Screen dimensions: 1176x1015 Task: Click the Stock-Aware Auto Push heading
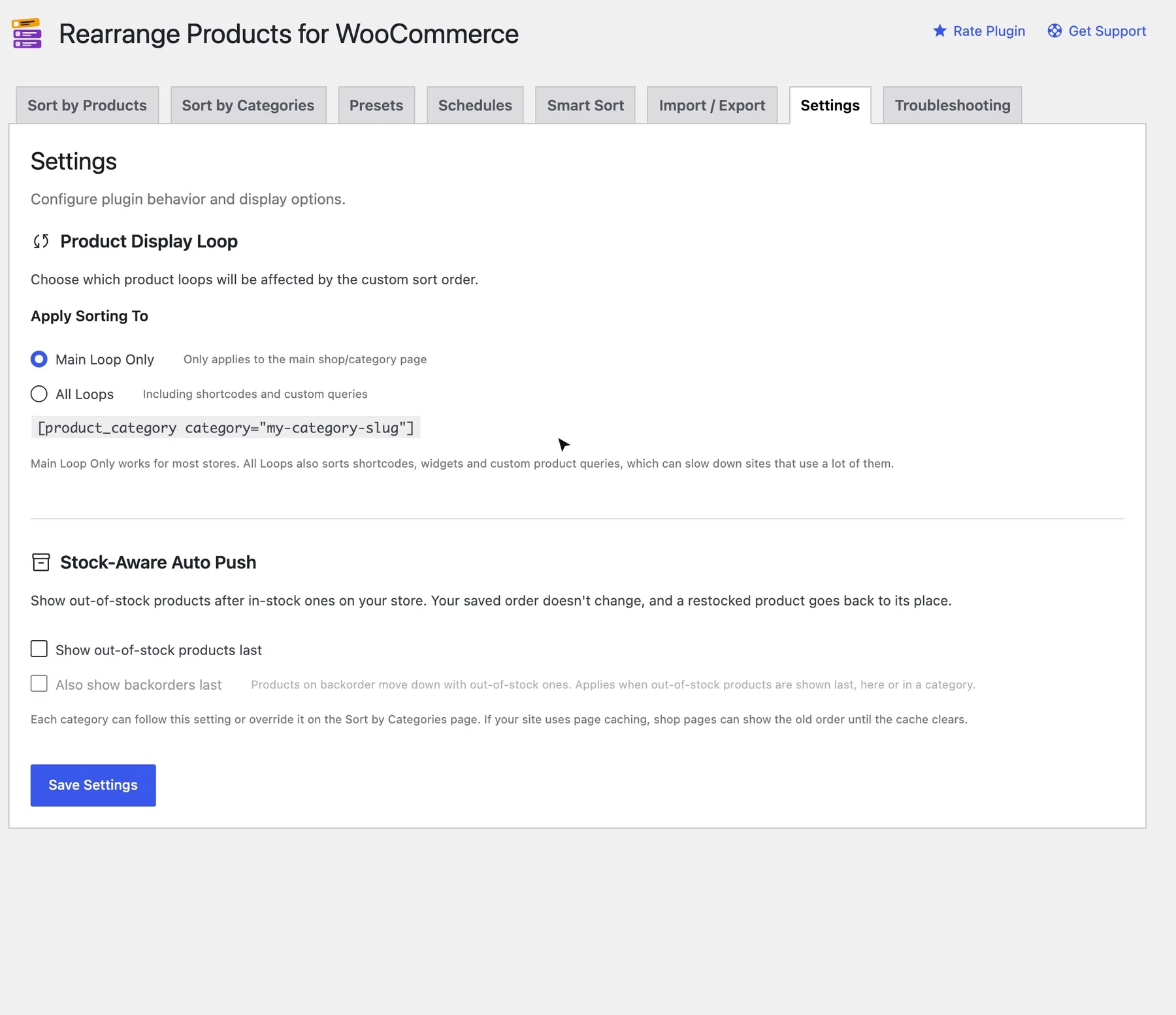158,562
